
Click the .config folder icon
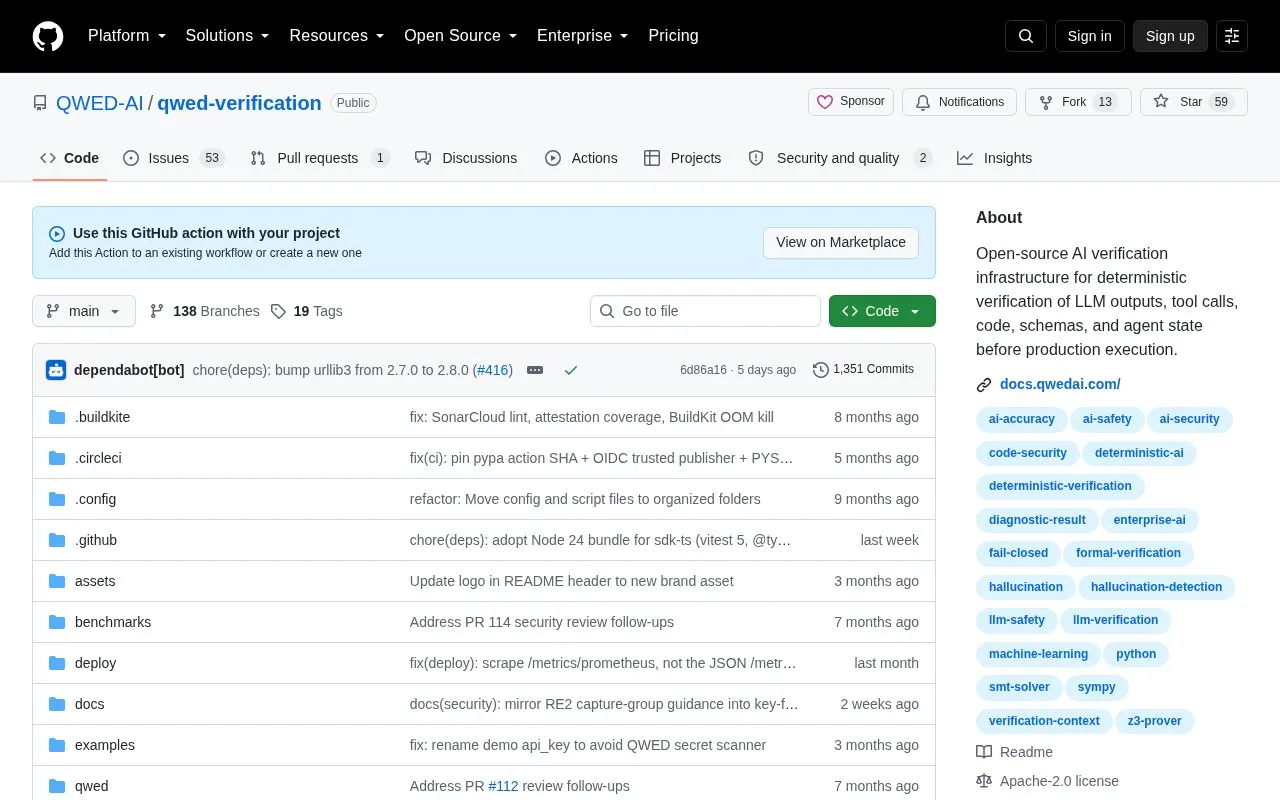point(57,499)
